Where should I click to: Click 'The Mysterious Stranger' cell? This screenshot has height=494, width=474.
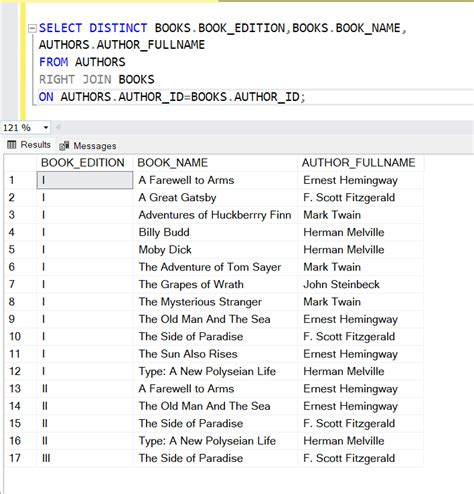click(x=215, y=302)
